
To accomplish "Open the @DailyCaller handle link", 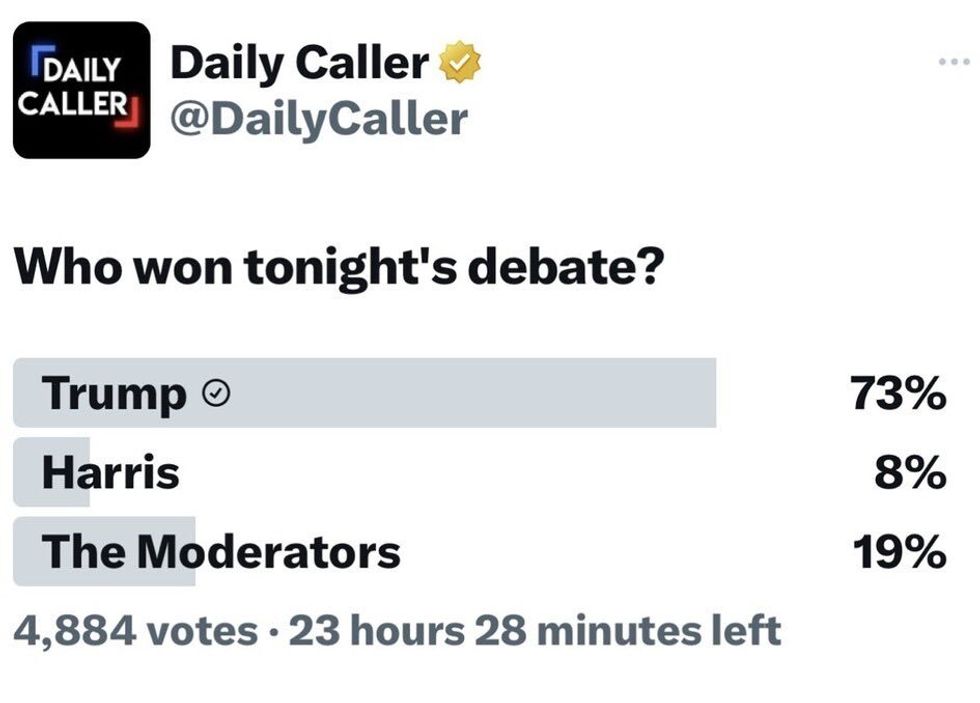I will [318, 119].
